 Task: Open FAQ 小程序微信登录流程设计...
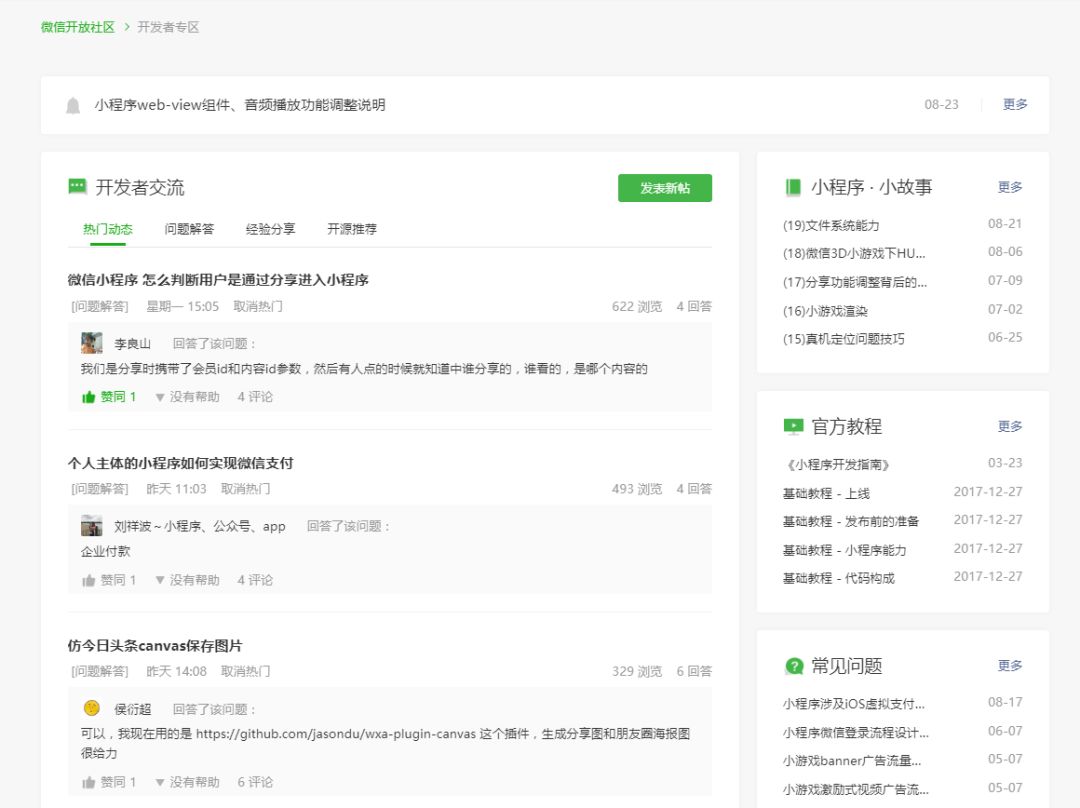pyautogui.click(x=855, y=732)
